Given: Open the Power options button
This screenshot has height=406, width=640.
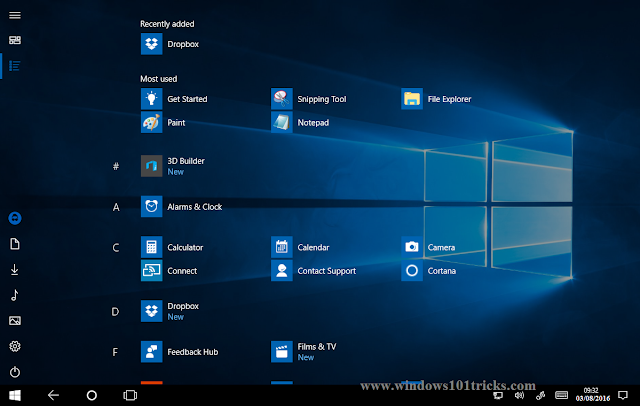Looking at the screenshot, I should 15,372.
